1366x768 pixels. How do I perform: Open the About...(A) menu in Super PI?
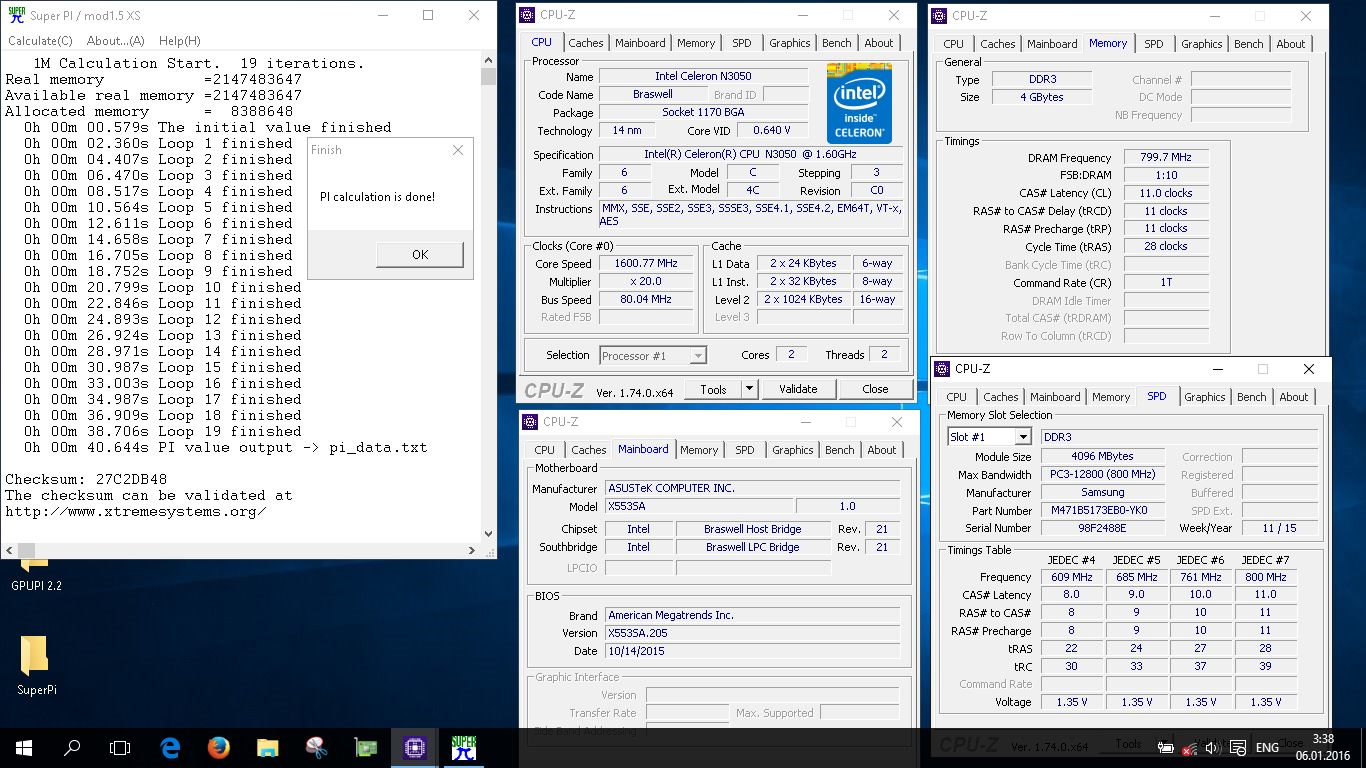(116, 41)
